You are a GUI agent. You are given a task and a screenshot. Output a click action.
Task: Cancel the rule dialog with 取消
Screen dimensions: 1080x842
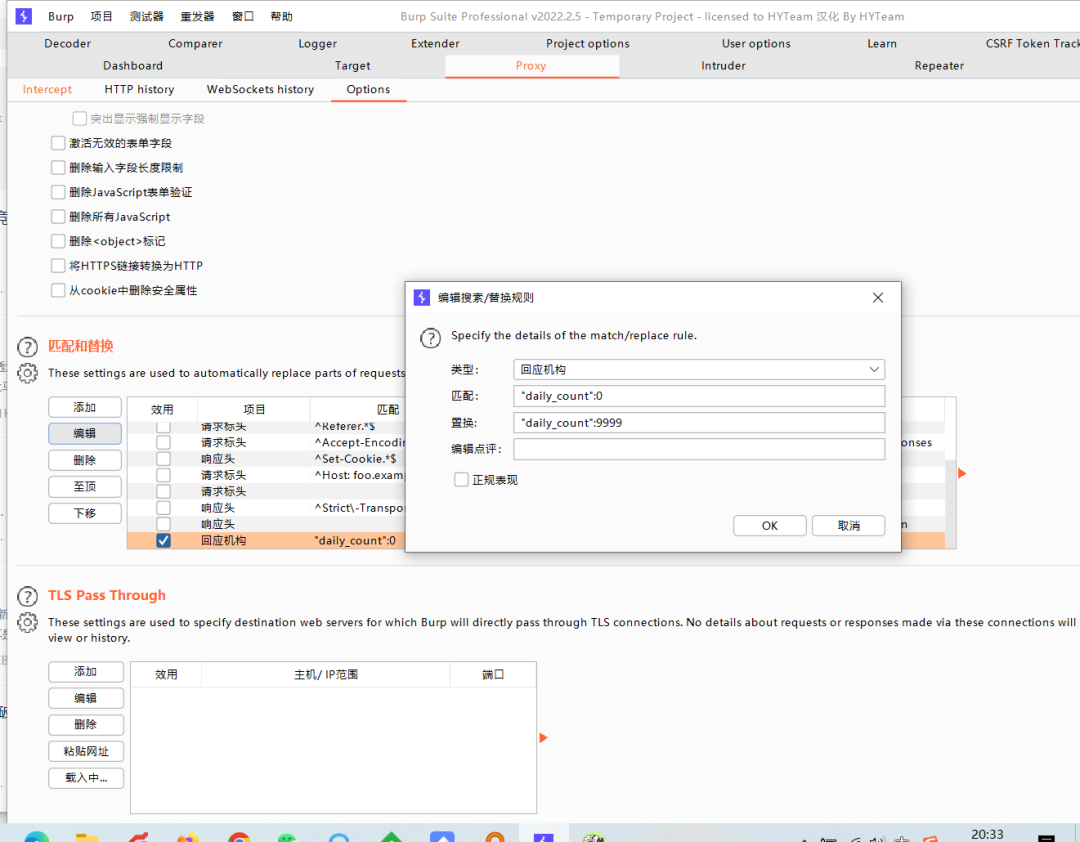849,526
